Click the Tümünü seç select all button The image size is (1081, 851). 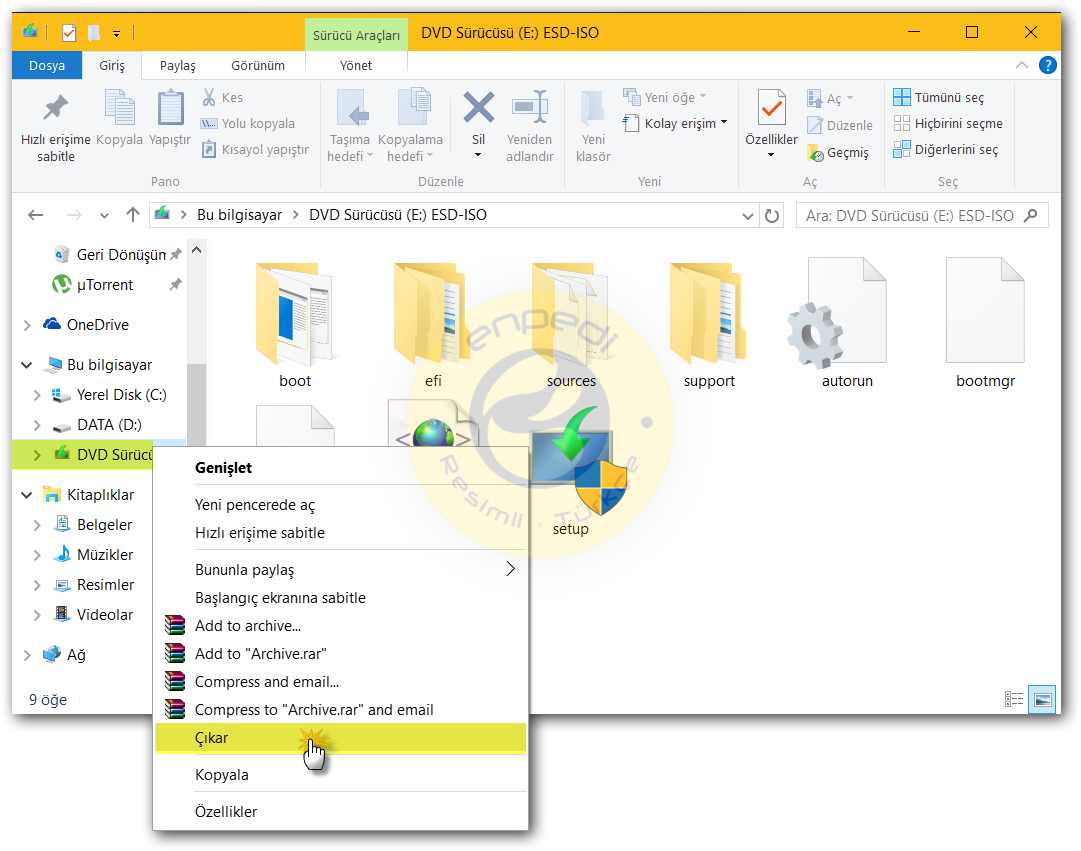click(x=939, y=96)
